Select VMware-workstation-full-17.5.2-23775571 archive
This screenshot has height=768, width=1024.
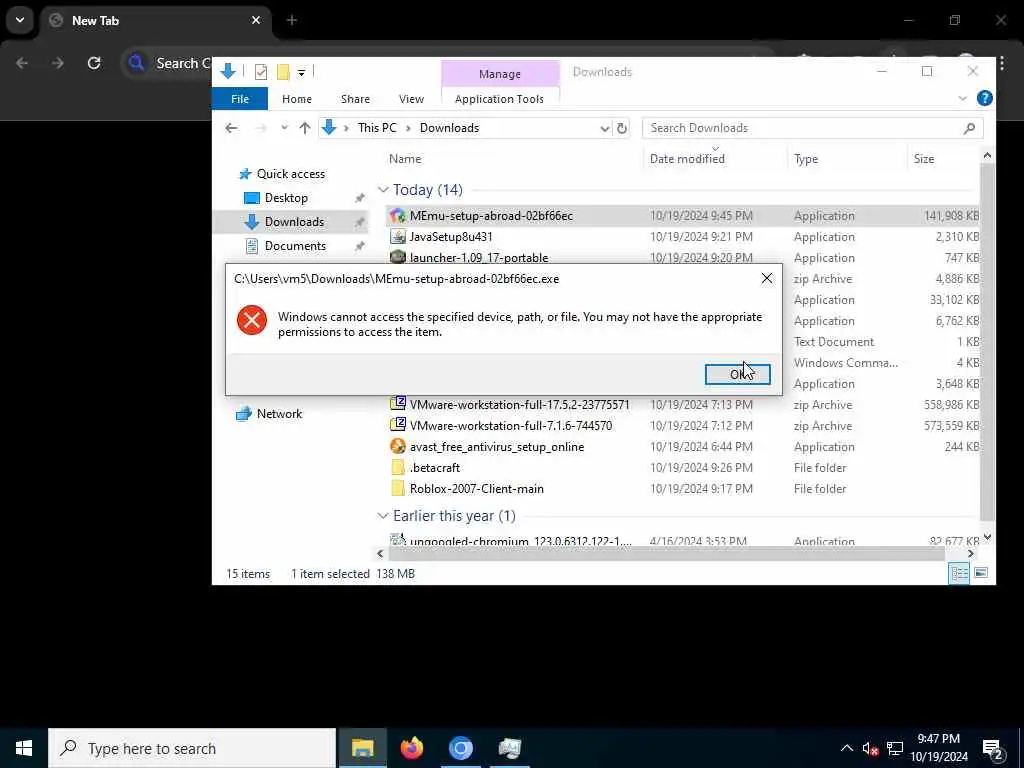[x=519, y=405]
